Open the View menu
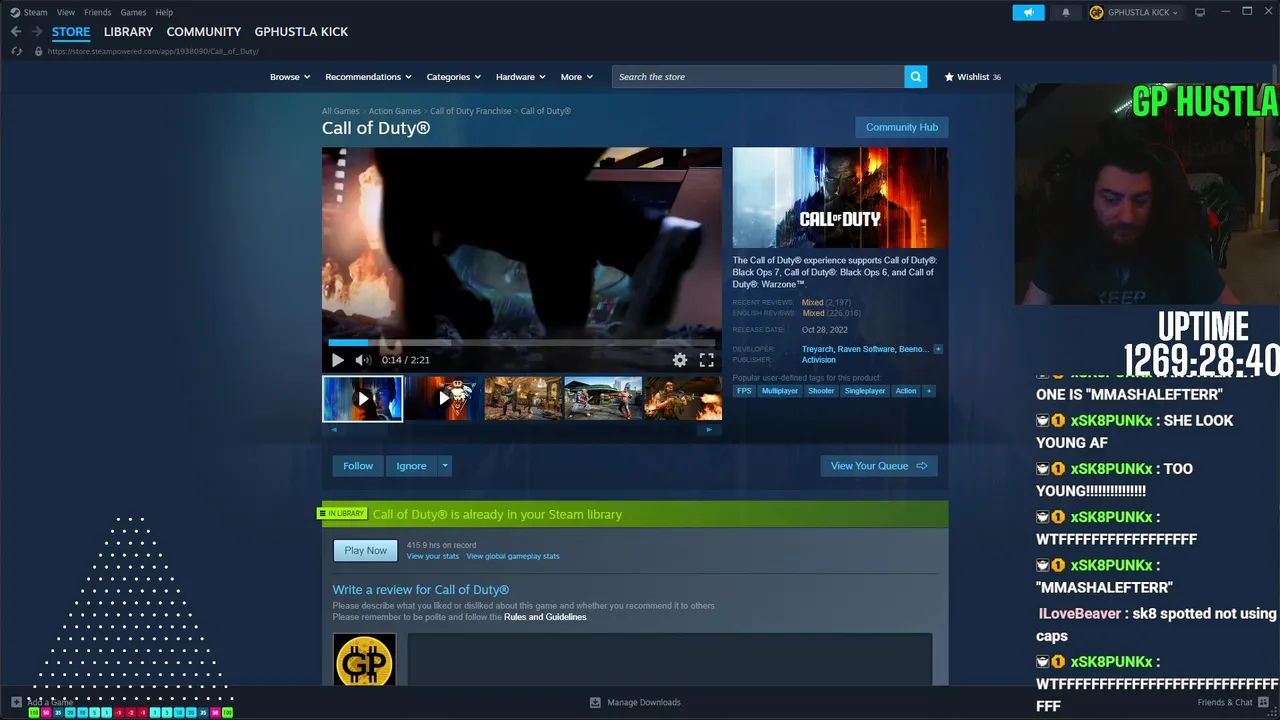This screenshot has height=720, width=1280. point(66,12)
